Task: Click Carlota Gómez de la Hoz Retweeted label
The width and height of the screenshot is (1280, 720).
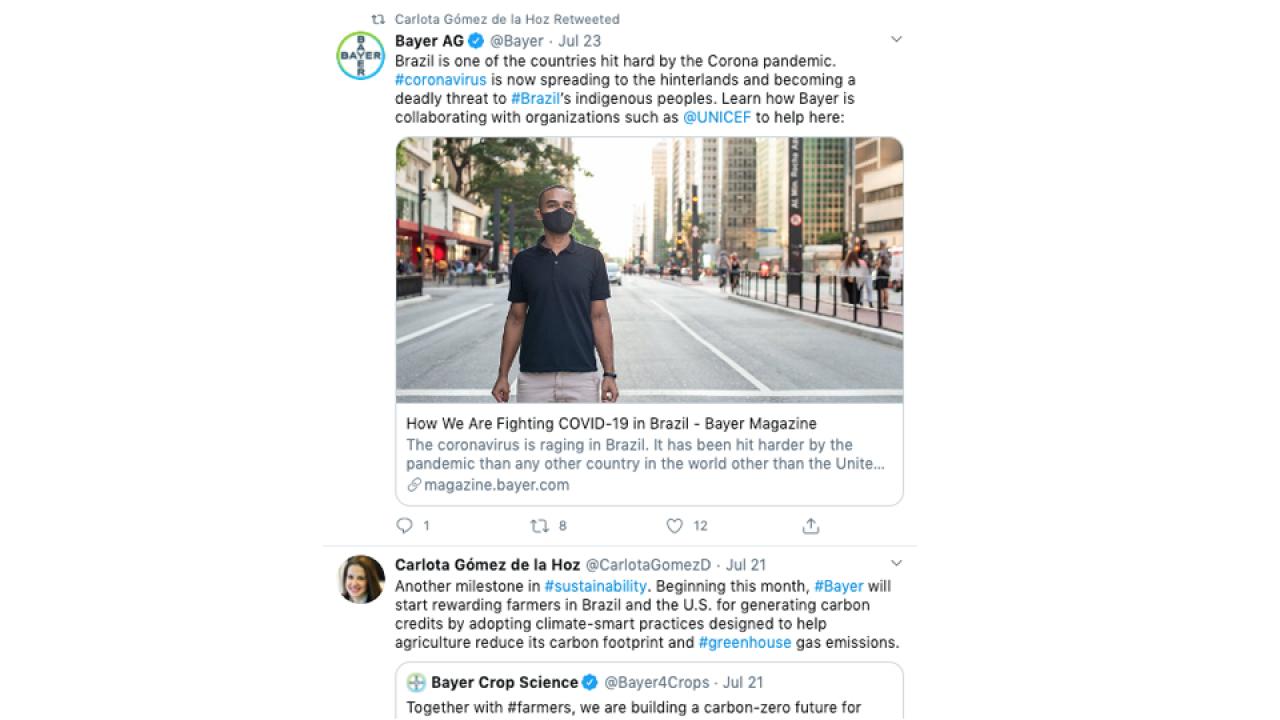Action: coord(507,19)
